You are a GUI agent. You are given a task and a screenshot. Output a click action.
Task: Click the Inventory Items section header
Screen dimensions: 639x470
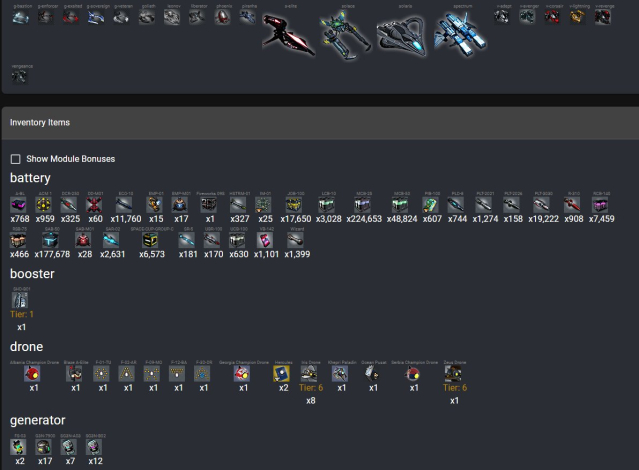coord(40,123)
